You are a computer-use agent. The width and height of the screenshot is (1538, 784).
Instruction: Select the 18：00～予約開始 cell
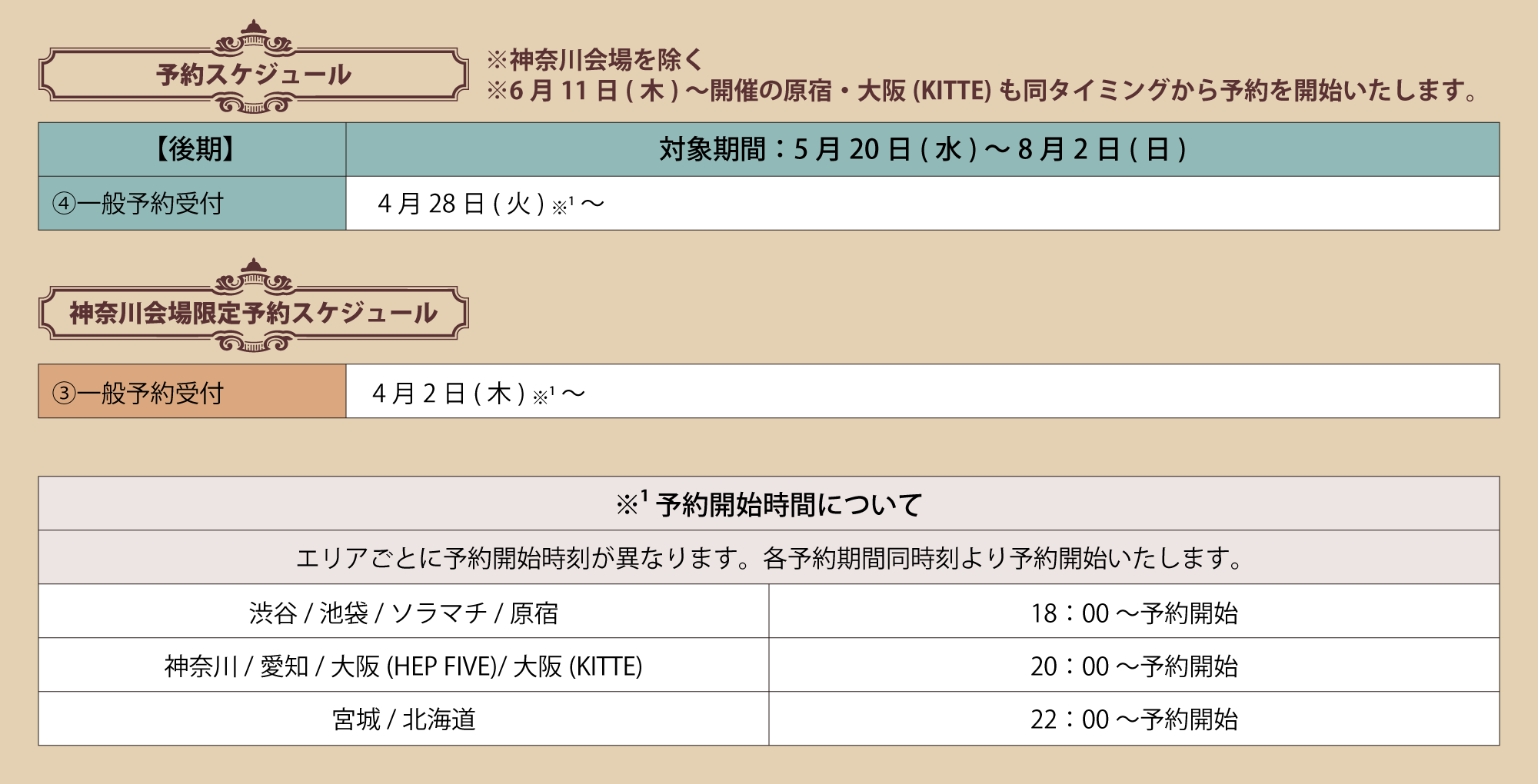[x=1134, y=613]
